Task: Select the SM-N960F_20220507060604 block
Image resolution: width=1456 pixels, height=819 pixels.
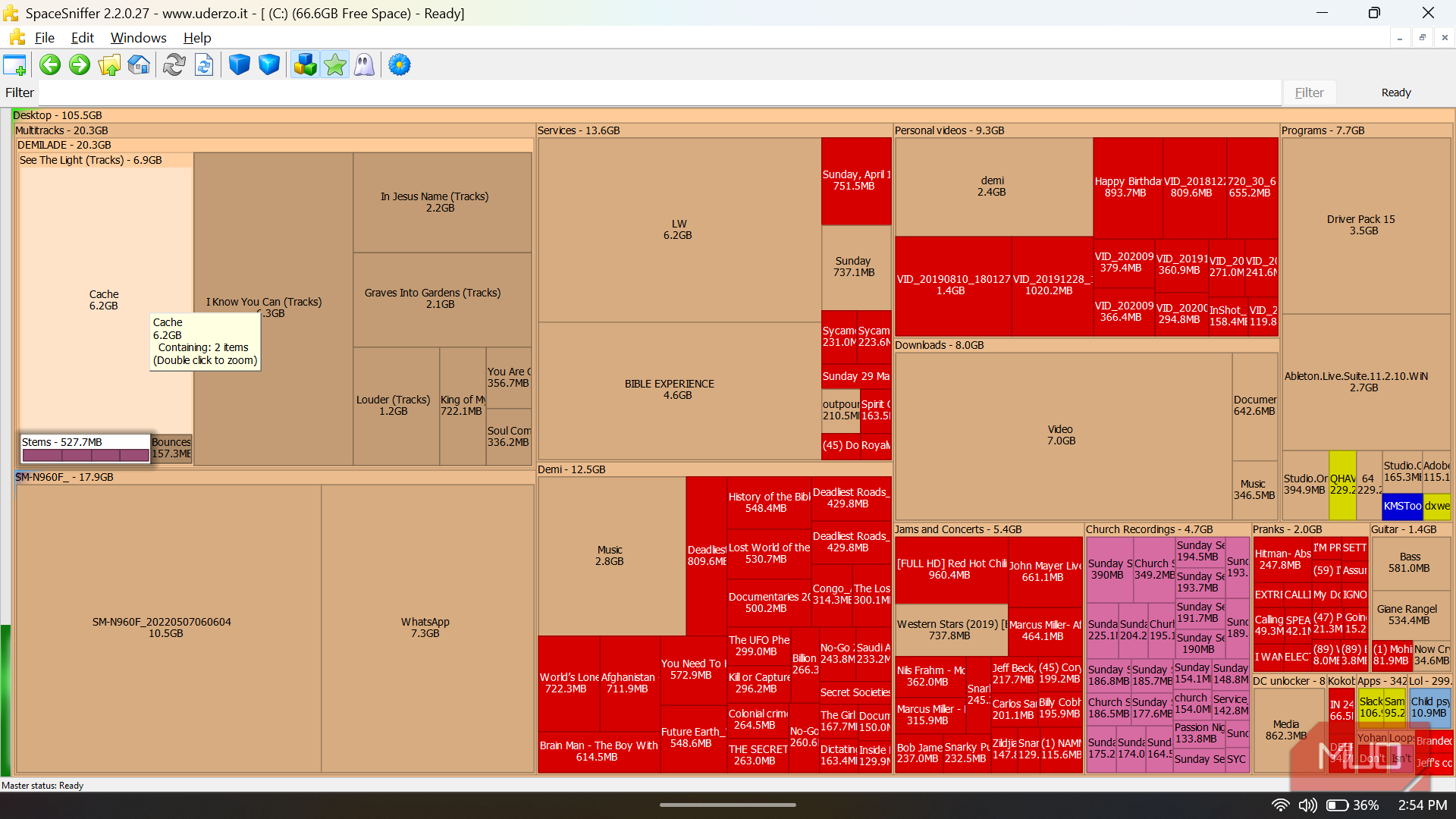Action: pyautogui.click(x=167, y=627)
